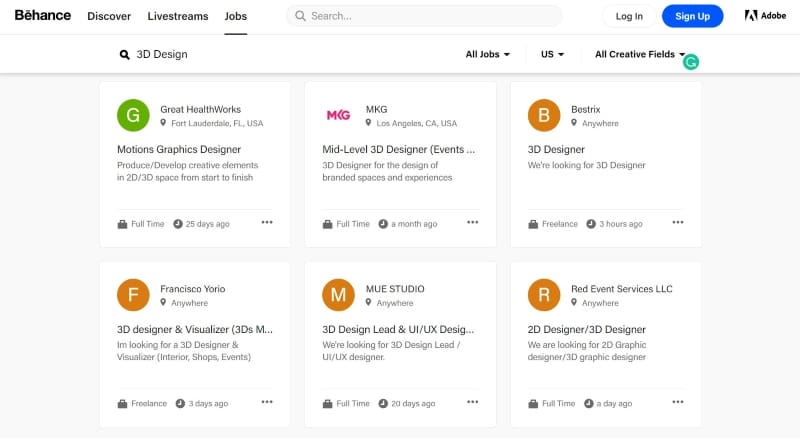
Task: Click the magnifier icon beside 3D Design
Action: pyautogui.click(x=124, y=55)
